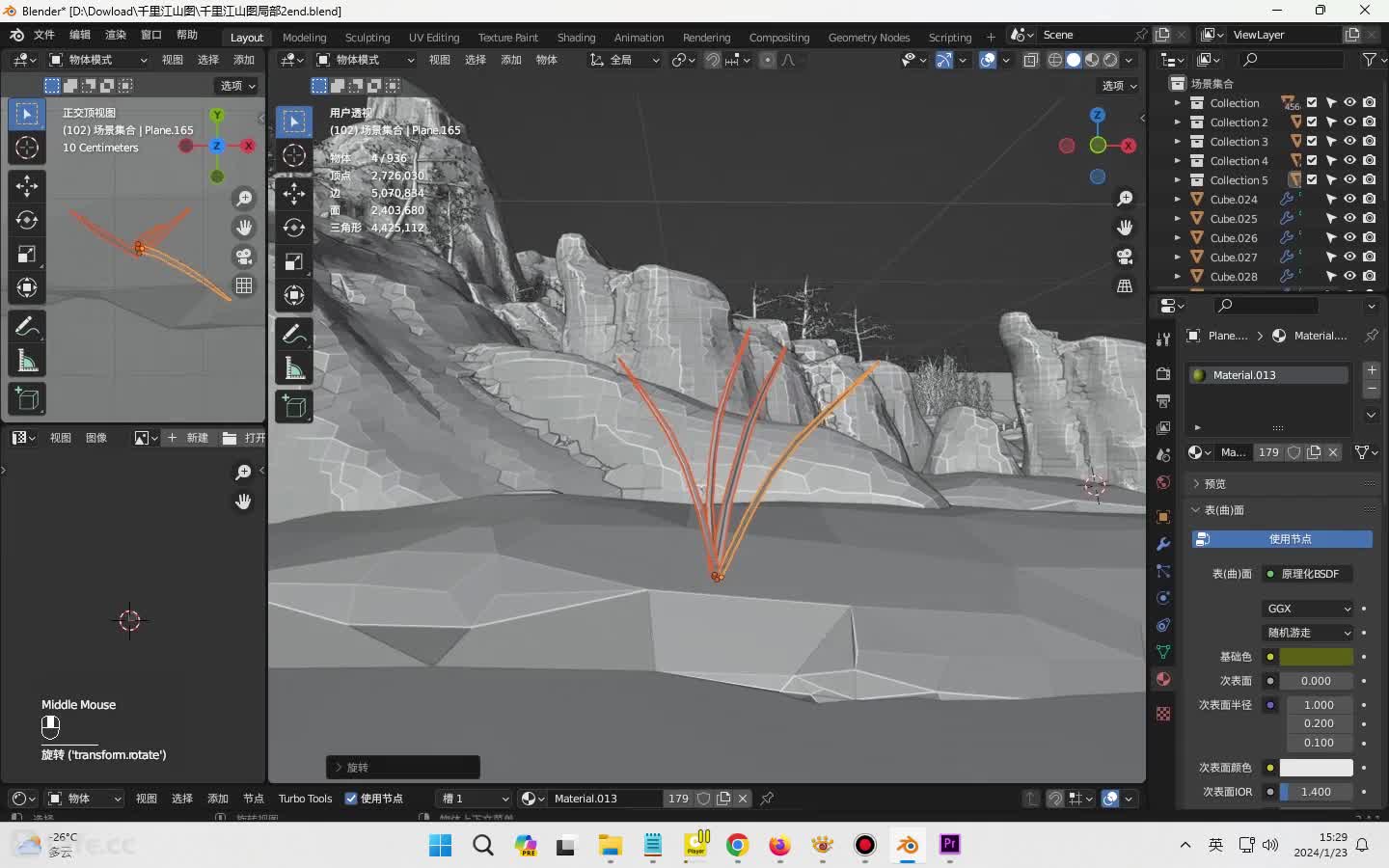
Task: Click the 次表面IOR 1.400 slider
Action: click(1316, 792)
